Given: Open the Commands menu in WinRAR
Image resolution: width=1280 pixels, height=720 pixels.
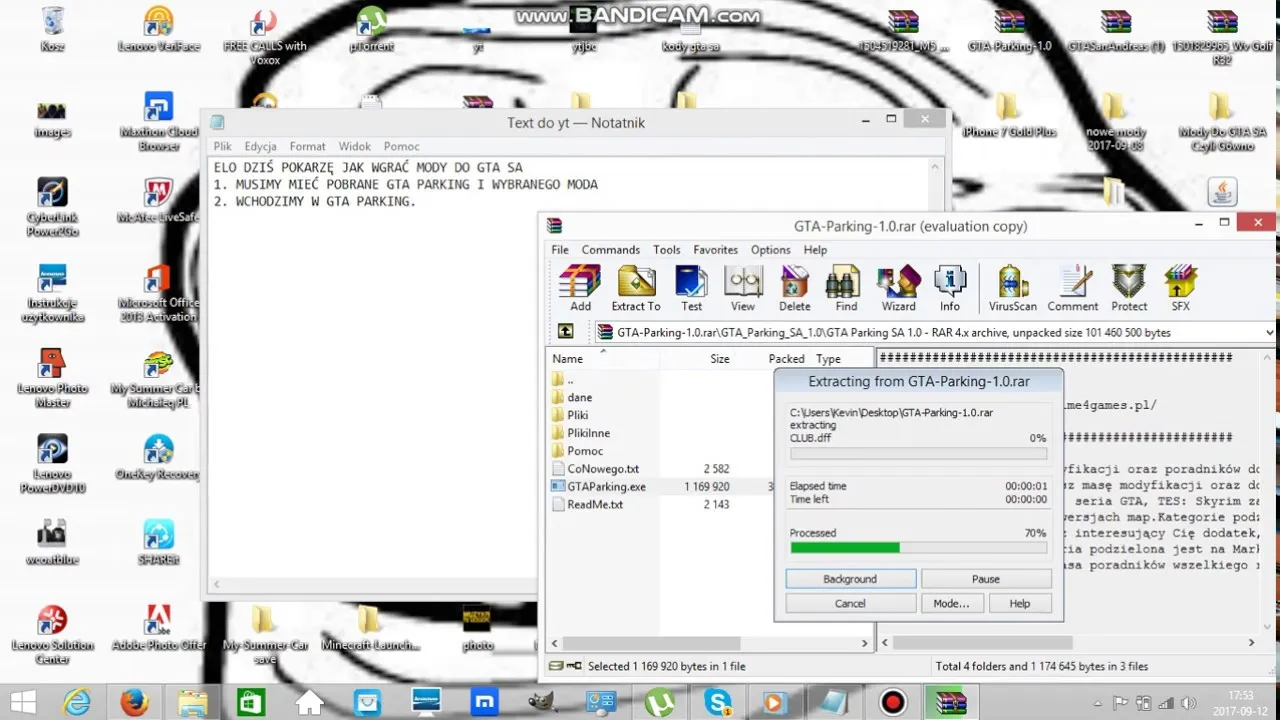Looking at the screenshot, I should (x=611, y=250).
